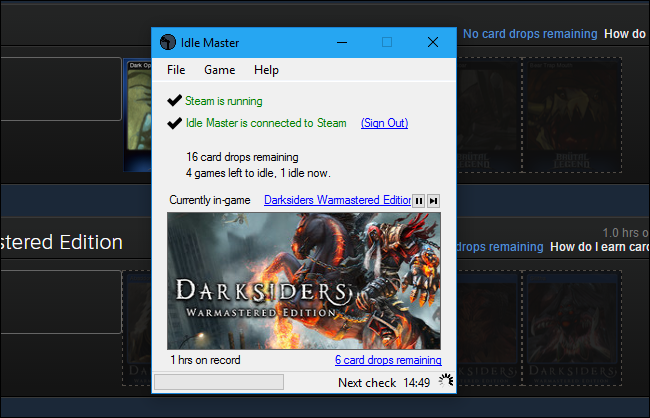Image resolution: width=650 pixels, height=418 pixels.
Task: Minimize the Idle Master window
Action: coord(342,42)
